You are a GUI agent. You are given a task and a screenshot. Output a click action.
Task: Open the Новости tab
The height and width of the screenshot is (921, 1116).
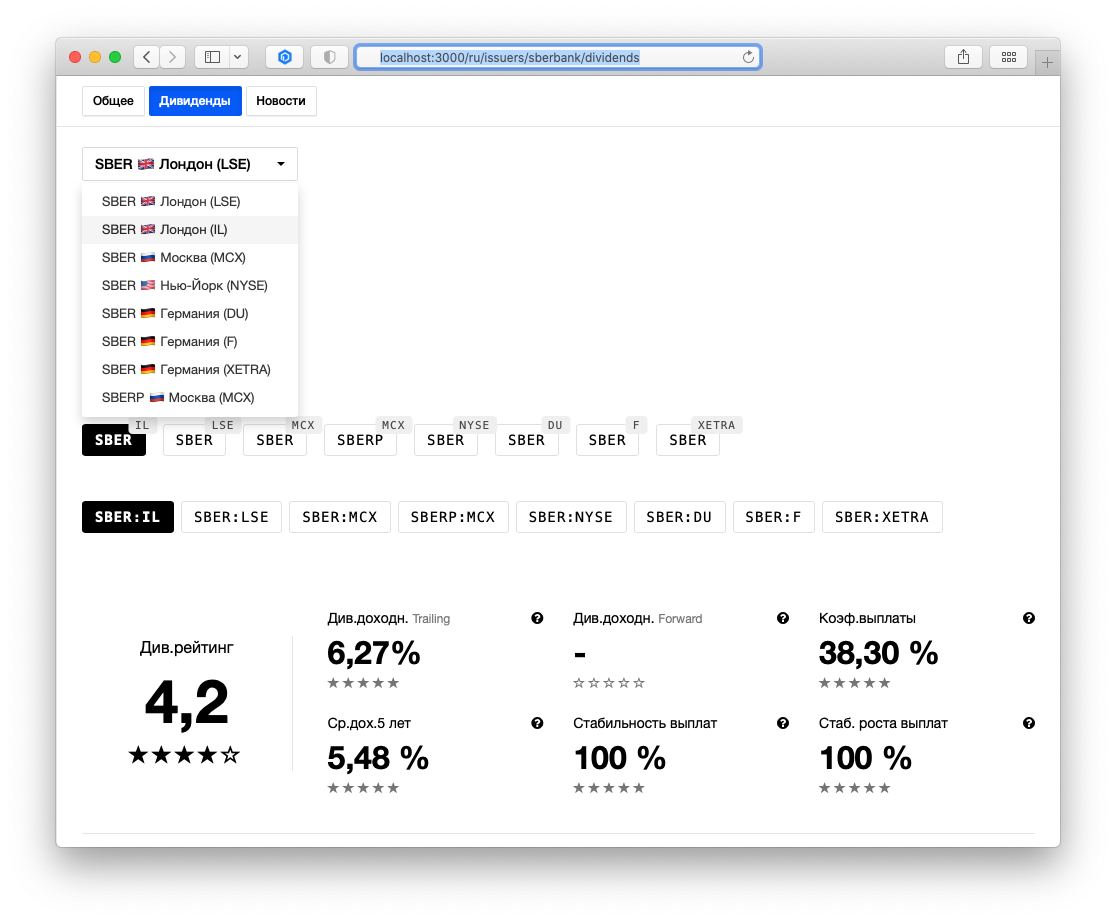click(x=281, y=101)
